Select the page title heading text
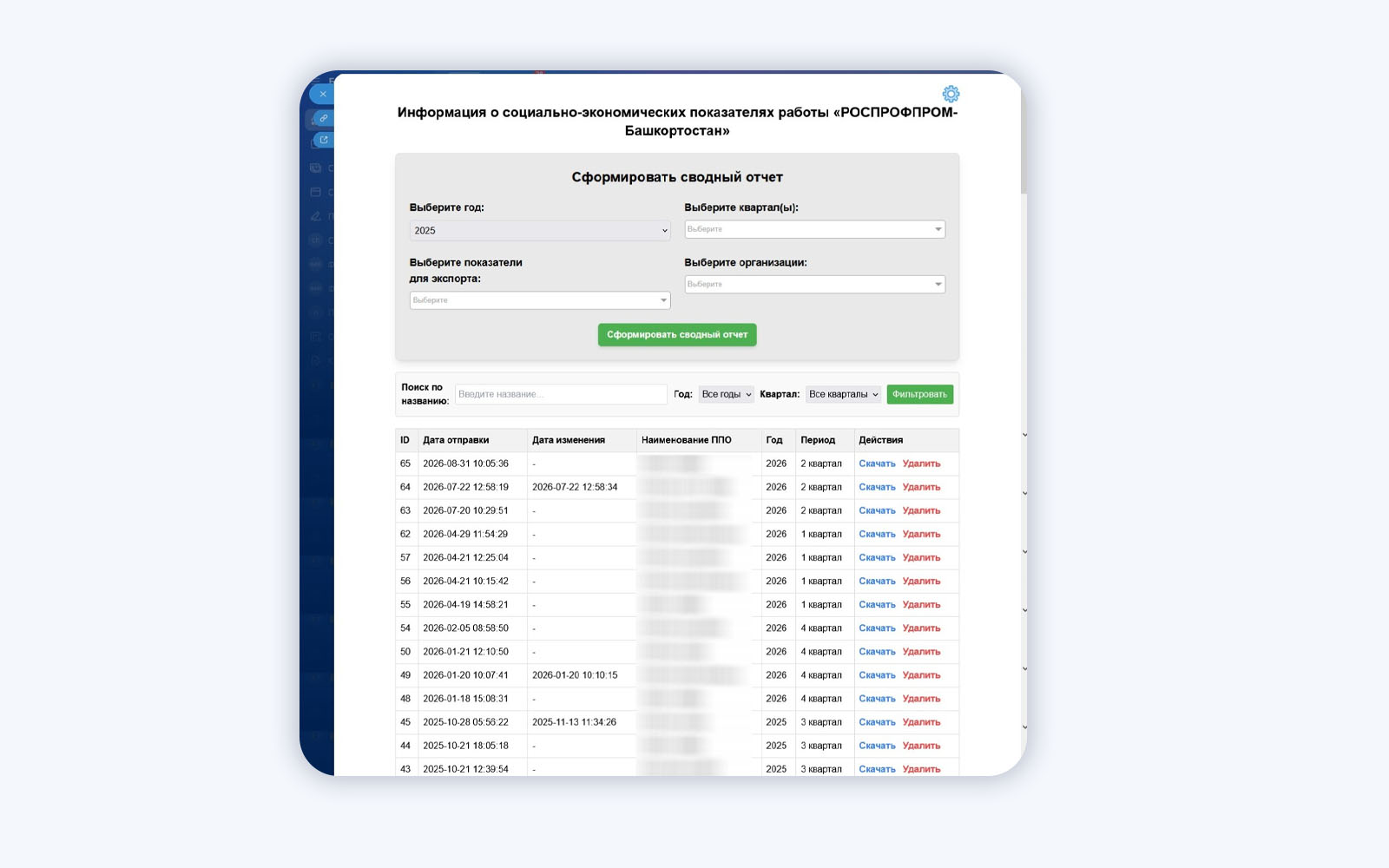 [677, 122]
